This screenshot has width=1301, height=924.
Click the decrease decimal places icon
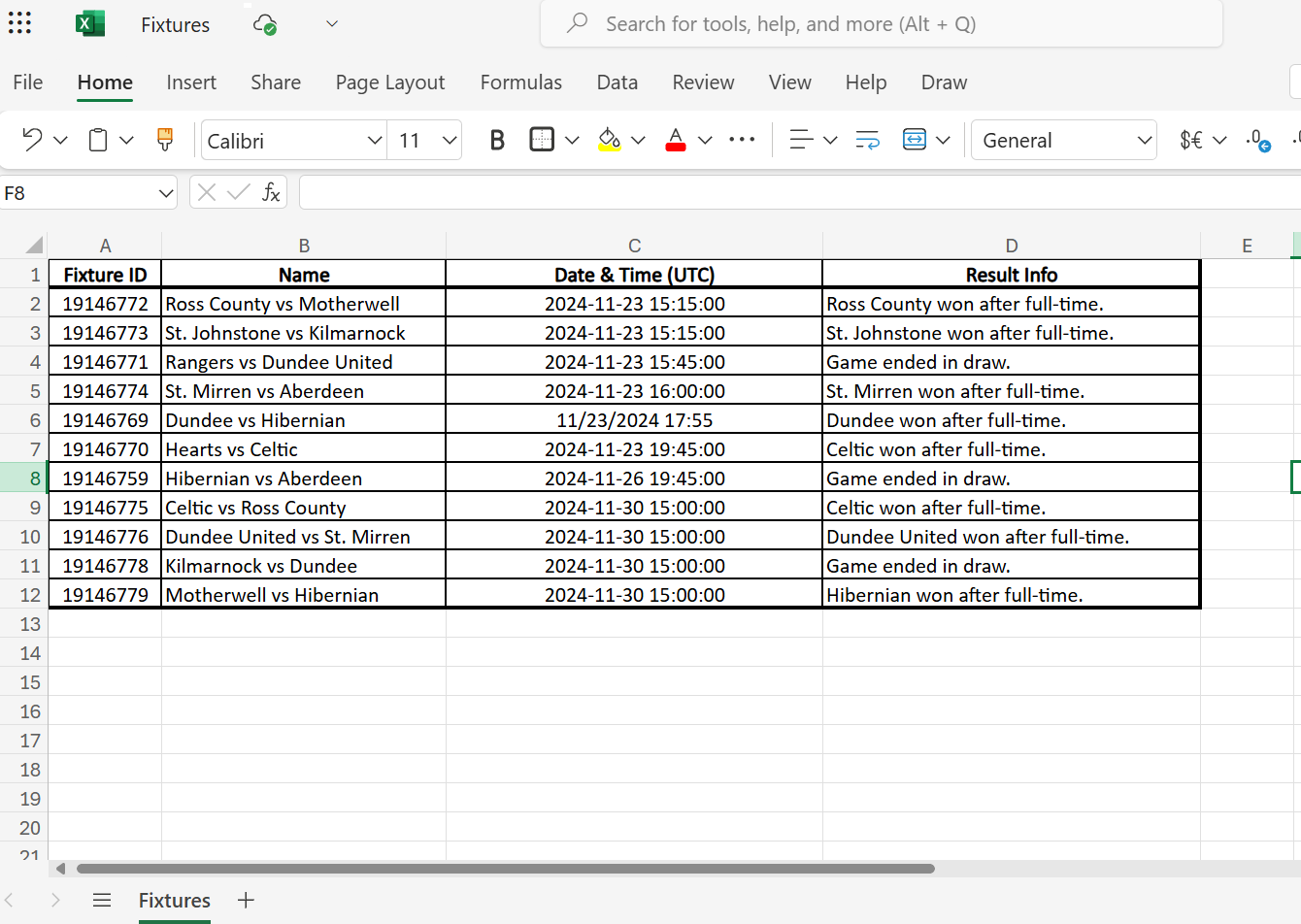[x=1259, y=141]
